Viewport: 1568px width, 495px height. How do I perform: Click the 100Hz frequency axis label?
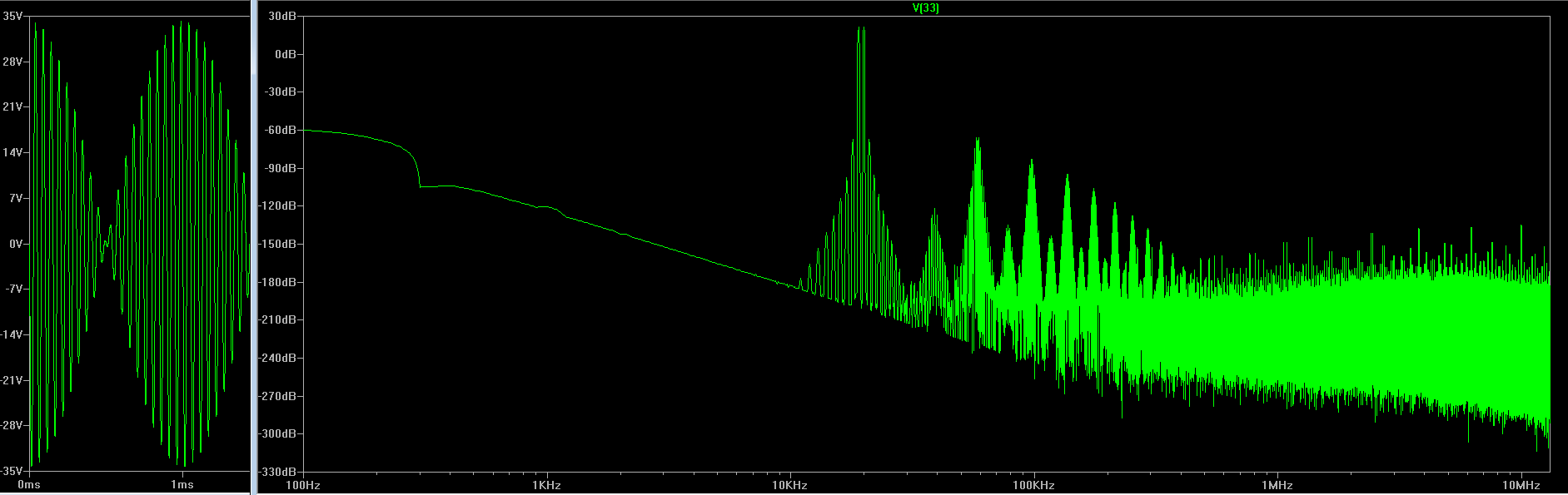(x=303, y=485)
